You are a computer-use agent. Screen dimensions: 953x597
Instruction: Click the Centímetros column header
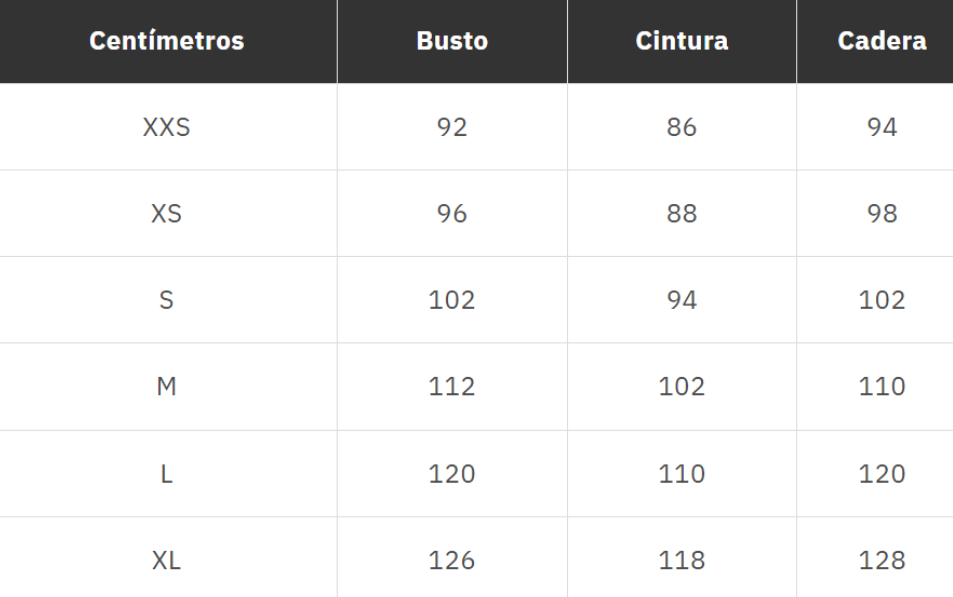167,41
